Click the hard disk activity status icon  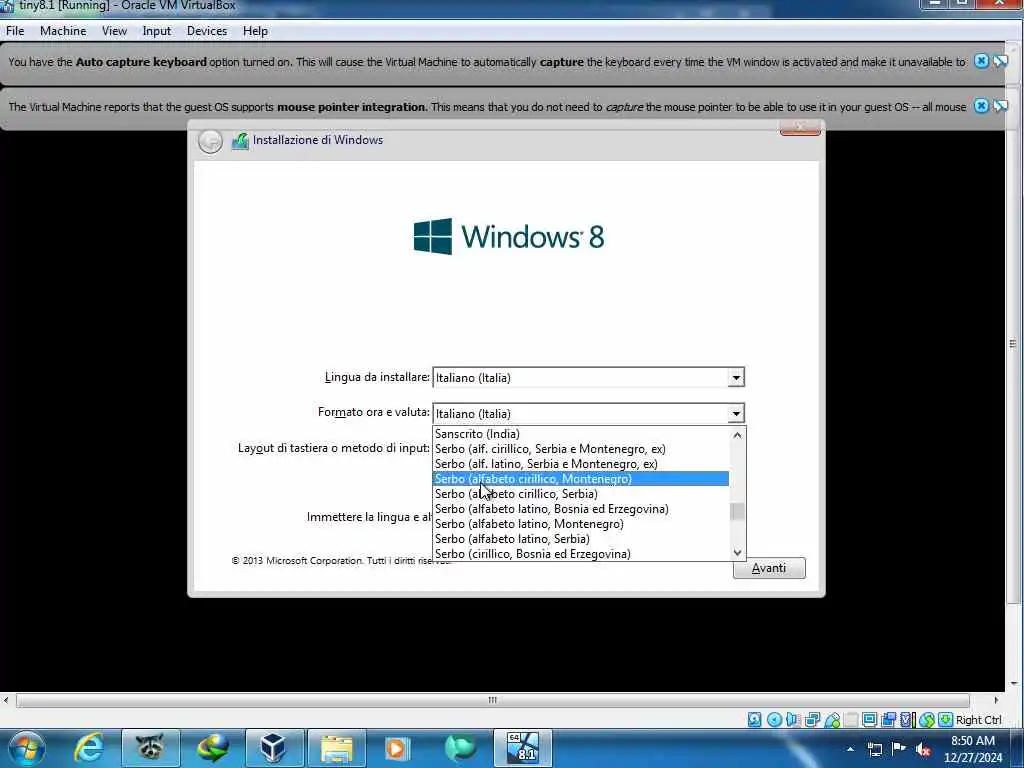click(754, 720)
